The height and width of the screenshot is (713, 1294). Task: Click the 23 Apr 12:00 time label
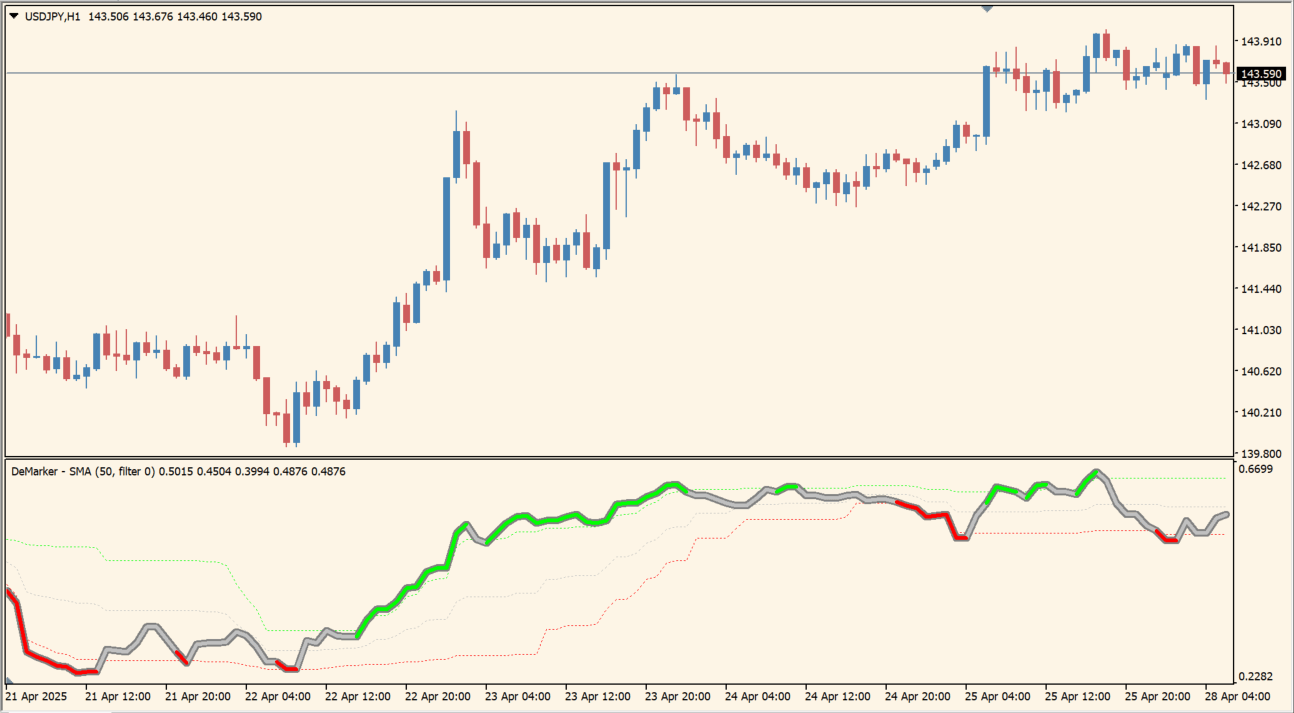pyautogui.click(x=598, y=695)
